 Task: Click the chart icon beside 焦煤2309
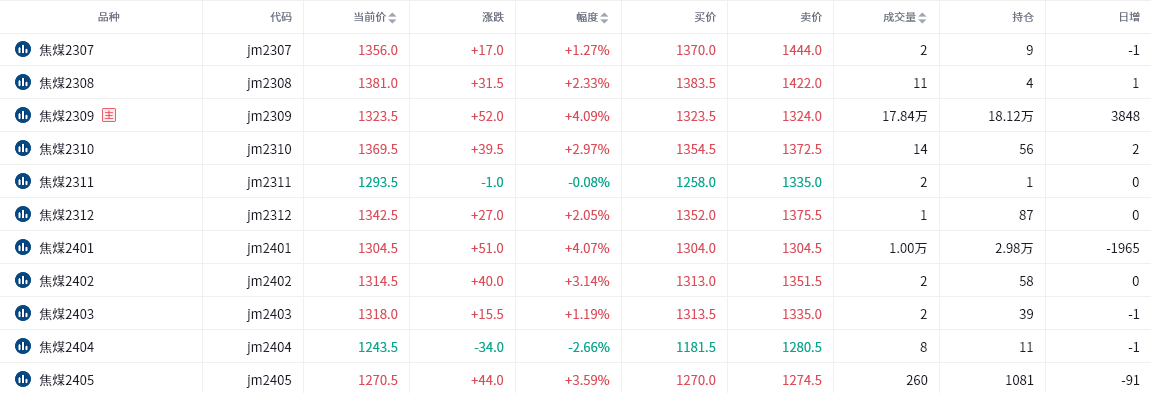tap(23, 115)
